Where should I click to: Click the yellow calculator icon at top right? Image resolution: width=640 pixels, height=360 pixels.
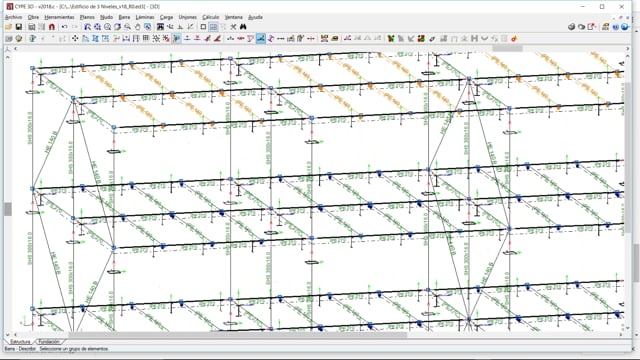point(605,27)
